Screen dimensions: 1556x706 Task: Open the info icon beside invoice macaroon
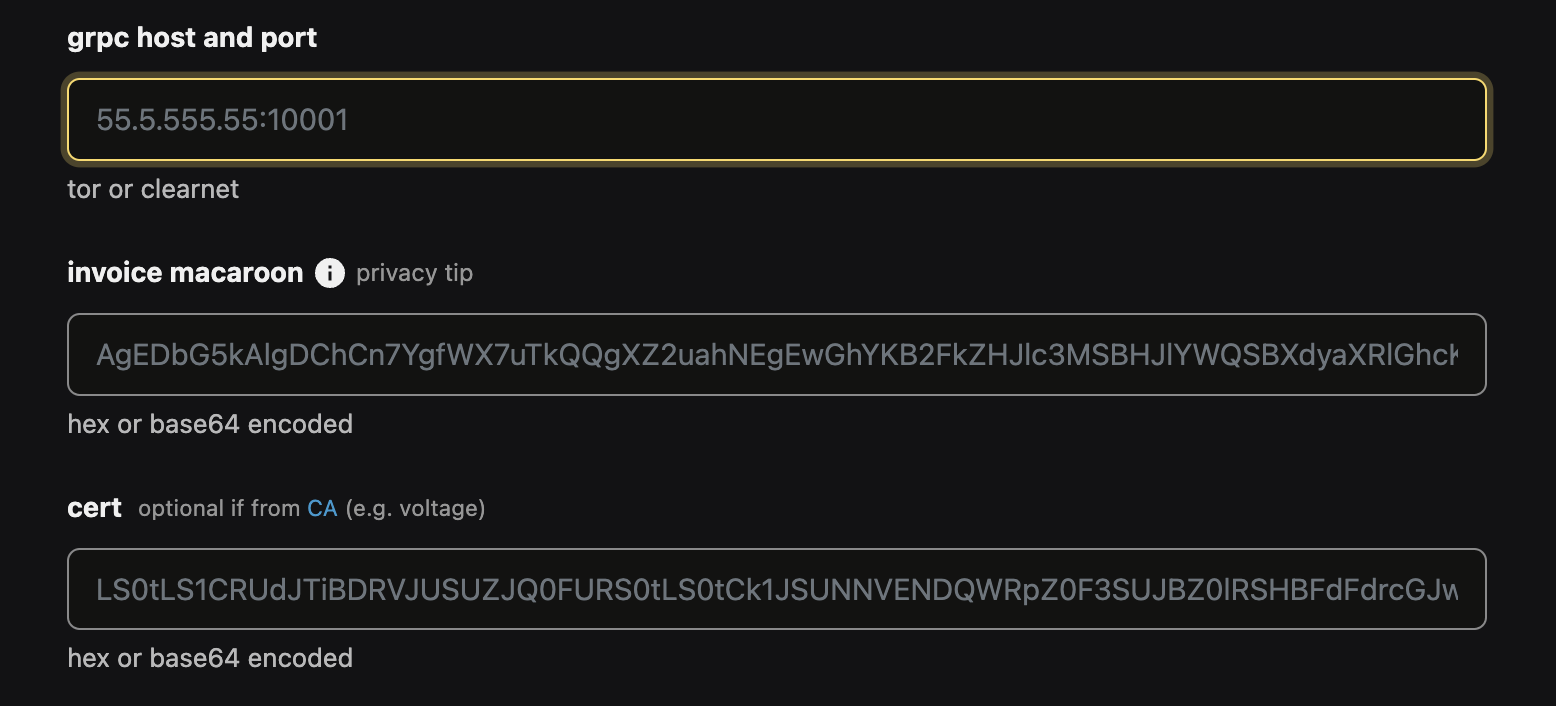point(330,273)
